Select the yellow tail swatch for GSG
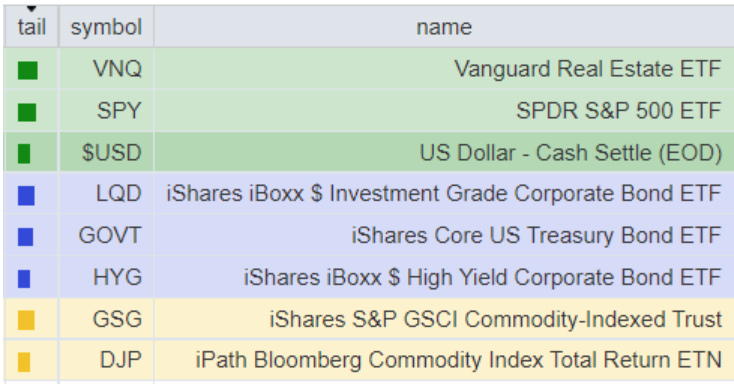Screen dimensions: 734x384 coord(26,320)
